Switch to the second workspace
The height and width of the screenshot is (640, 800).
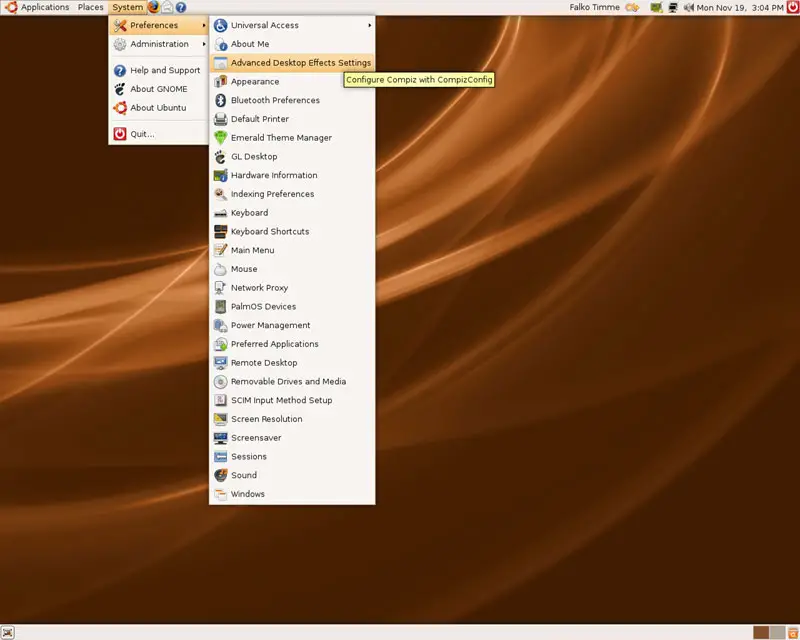[x=777, y=633]
